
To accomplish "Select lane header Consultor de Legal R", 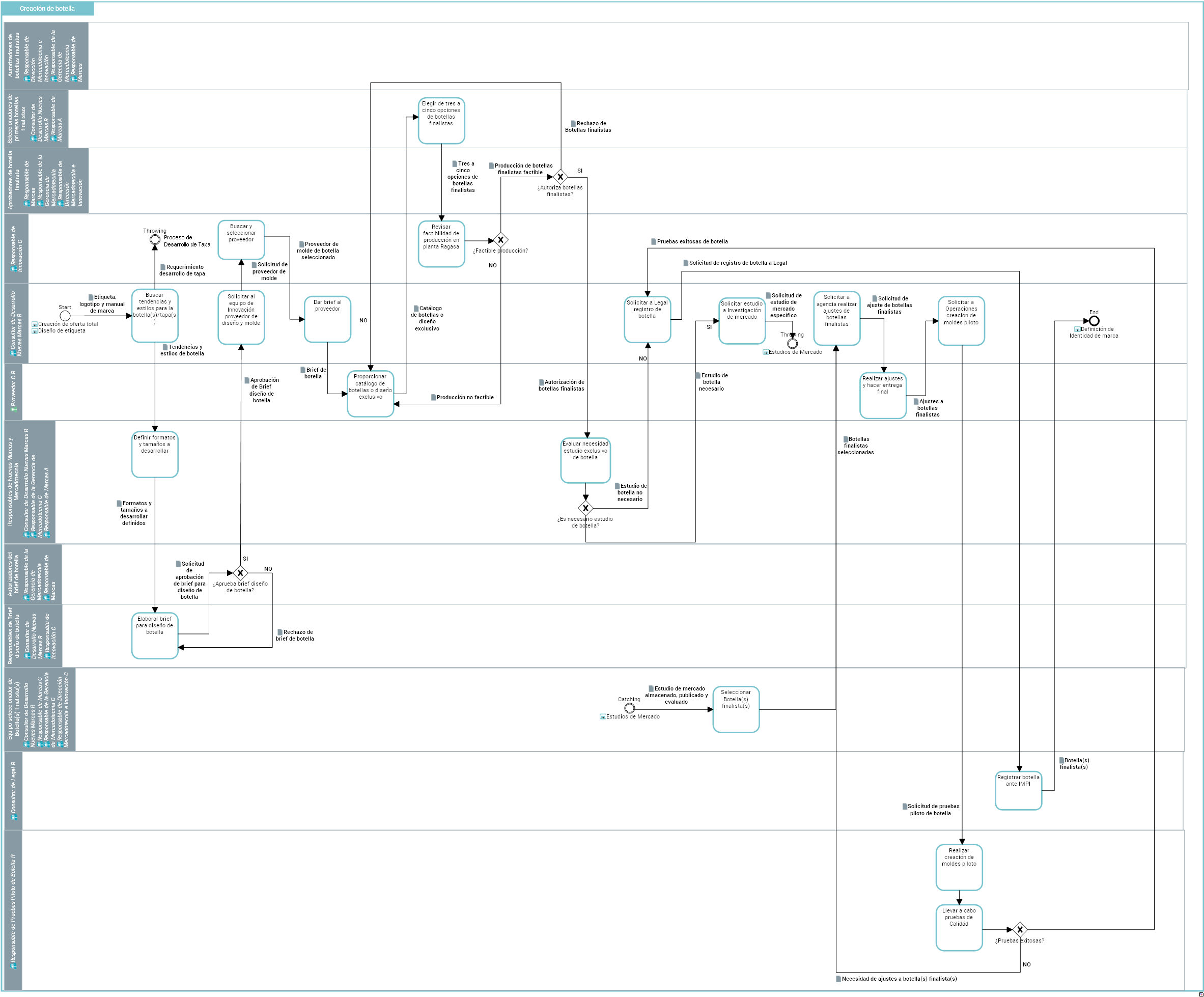I will (x=13, y=791).
